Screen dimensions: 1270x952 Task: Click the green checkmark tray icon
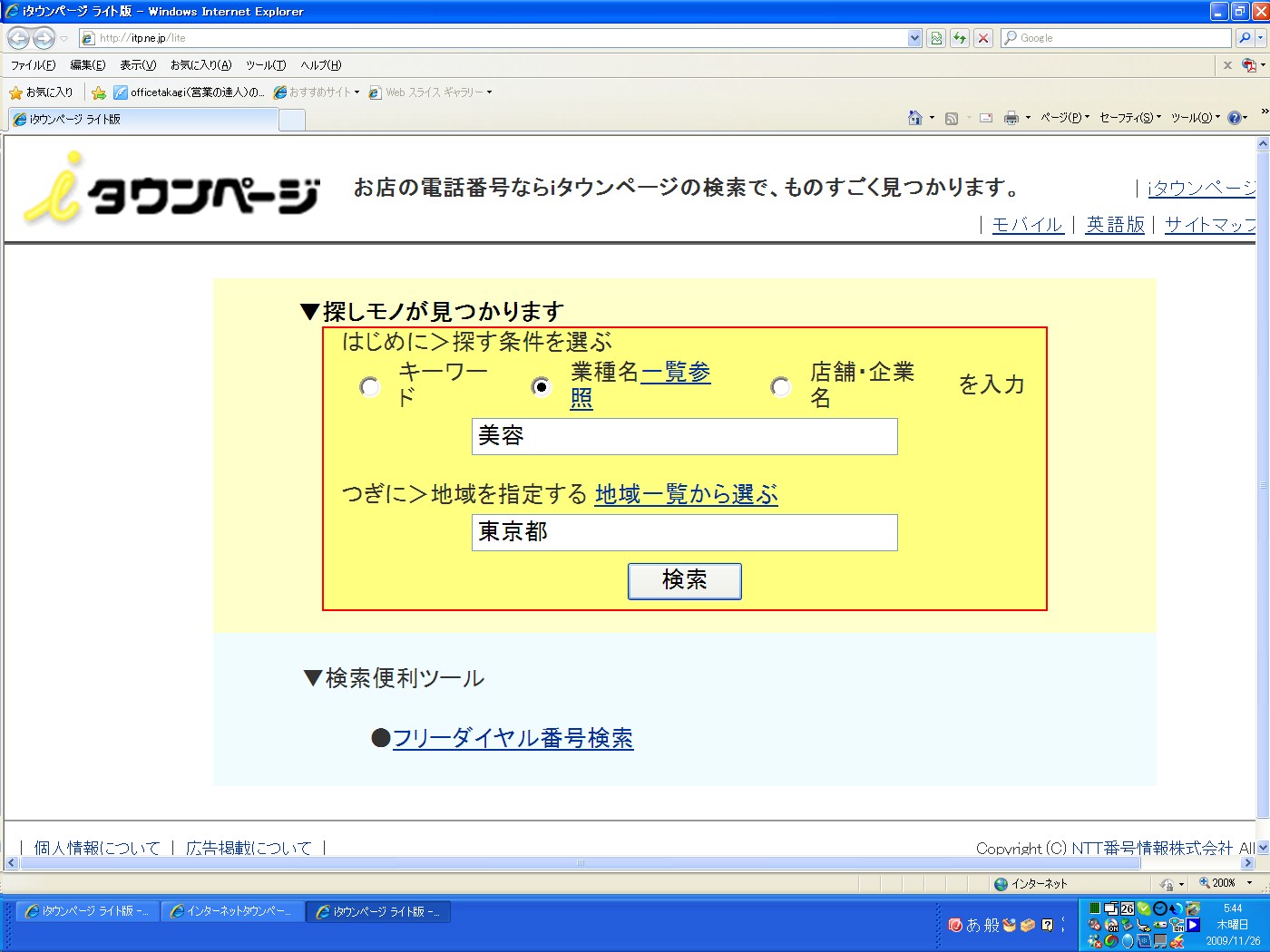coord(1144,908)
